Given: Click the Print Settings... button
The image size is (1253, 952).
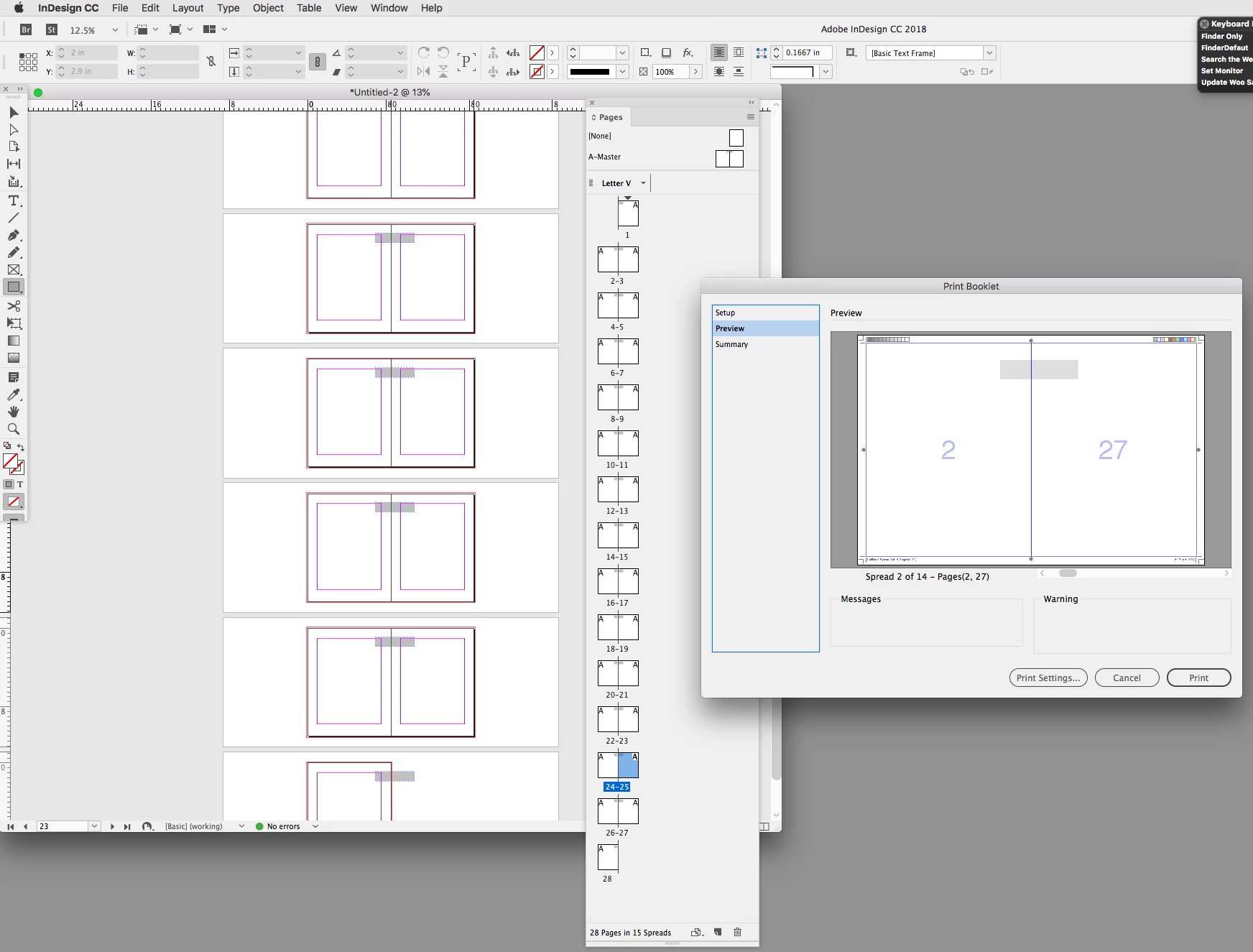Looking at the screenshot, I should click(x=1048, y=678).
